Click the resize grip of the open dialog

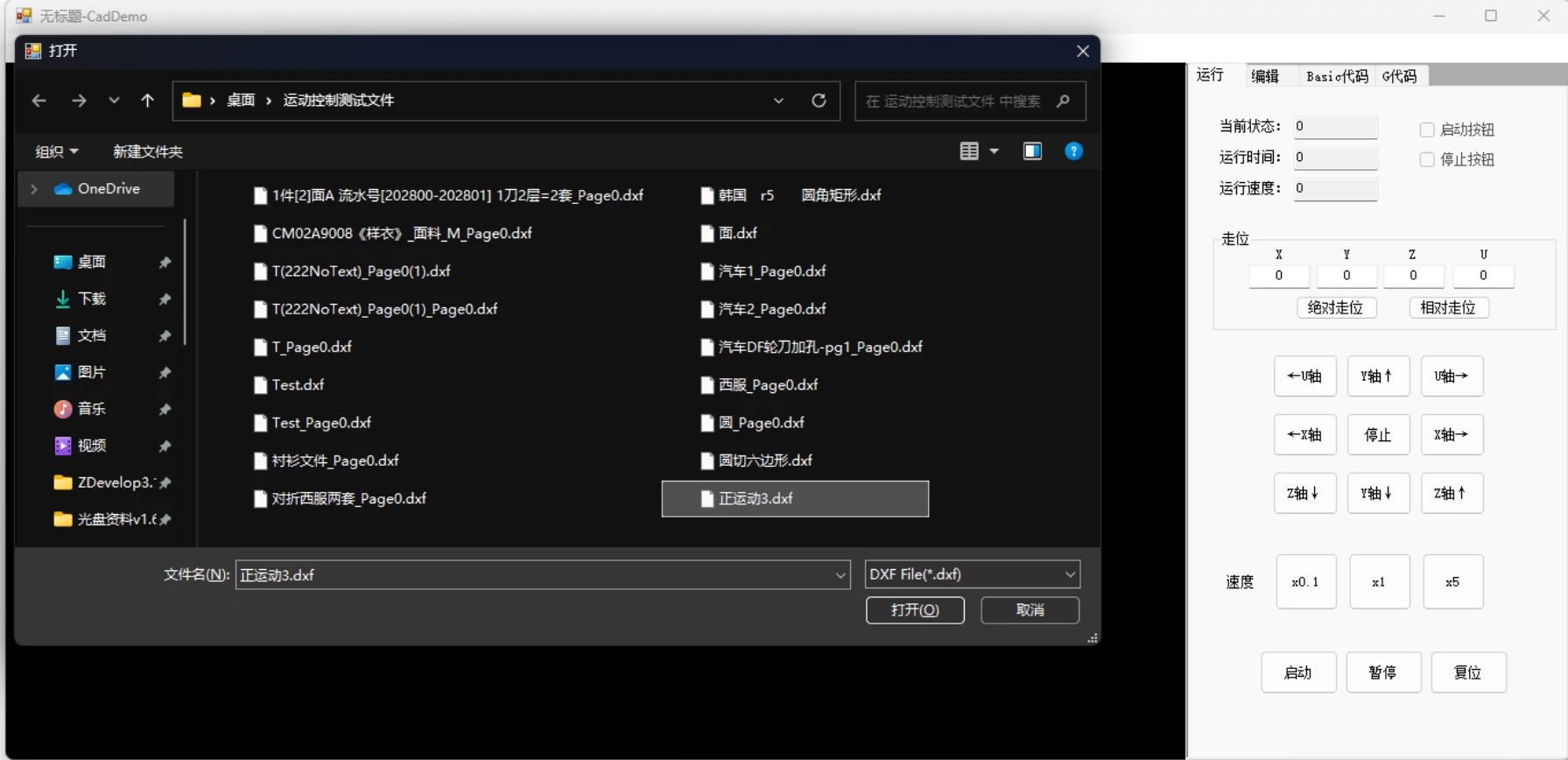[1093, 638]
